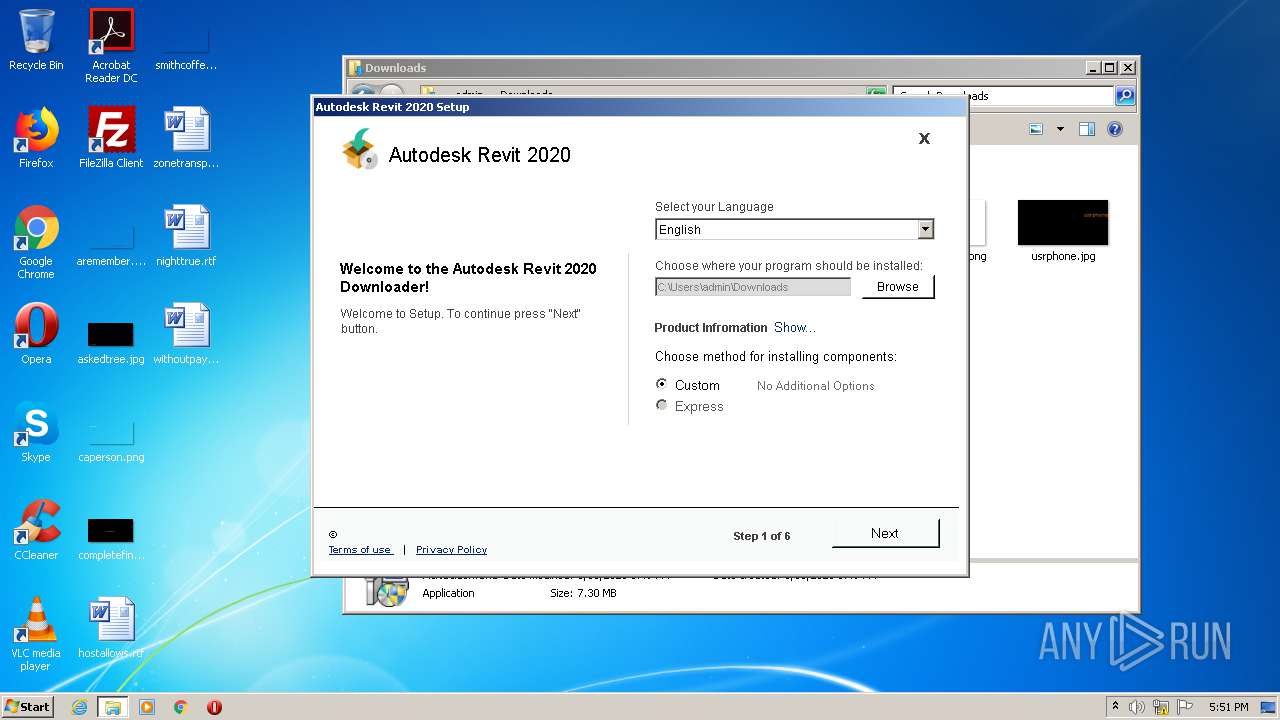The height and width of the screenshot is (720, 1280).
Task: Open Windows Media Player from taskbar
Action: 147,707
